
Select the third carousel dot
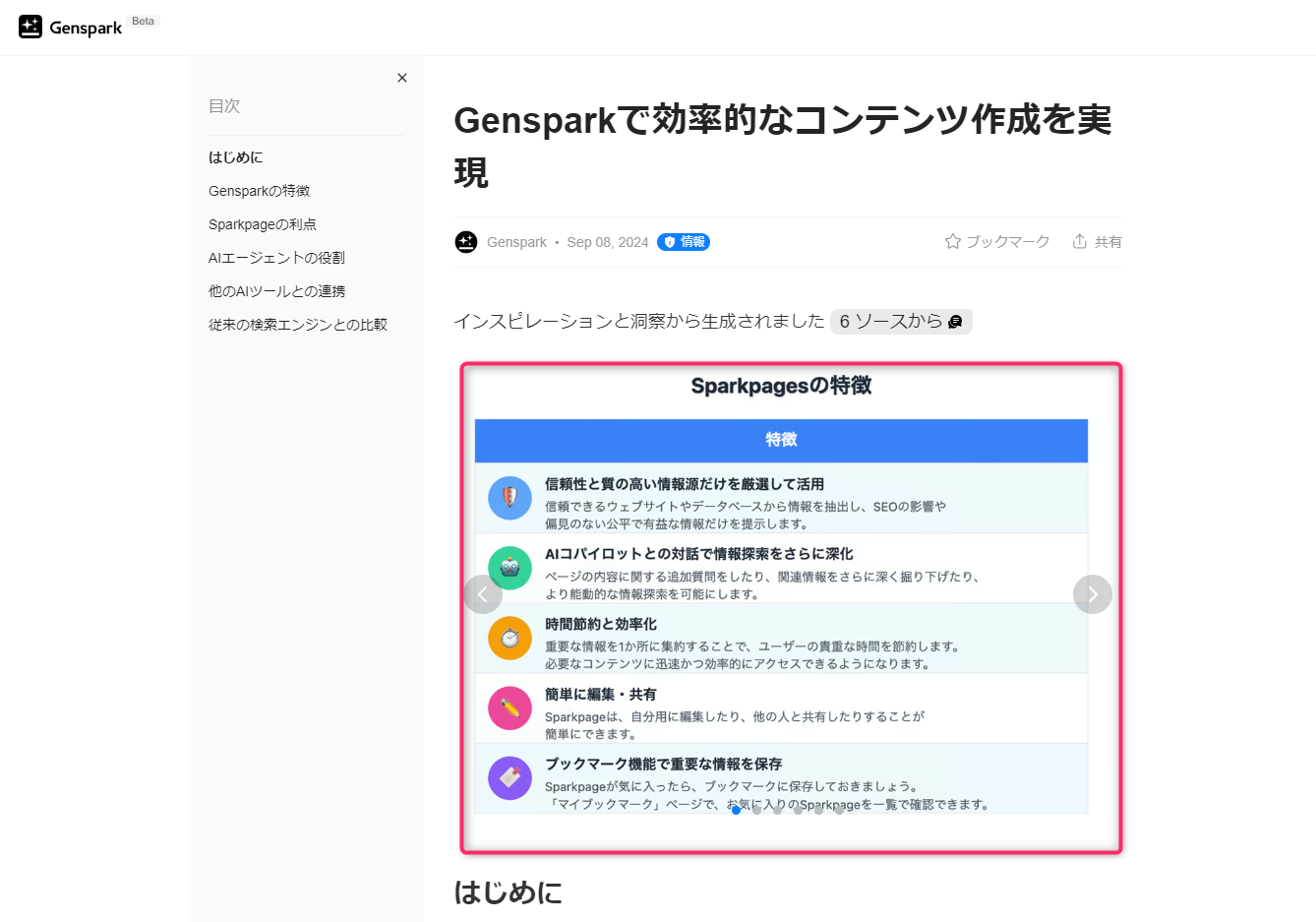[x=777, y=810]
